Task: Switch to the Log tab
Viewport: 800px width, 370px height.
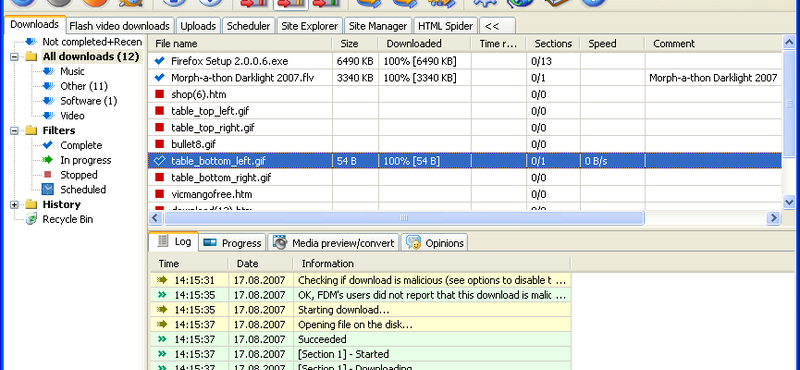Action: pos(174,242)
